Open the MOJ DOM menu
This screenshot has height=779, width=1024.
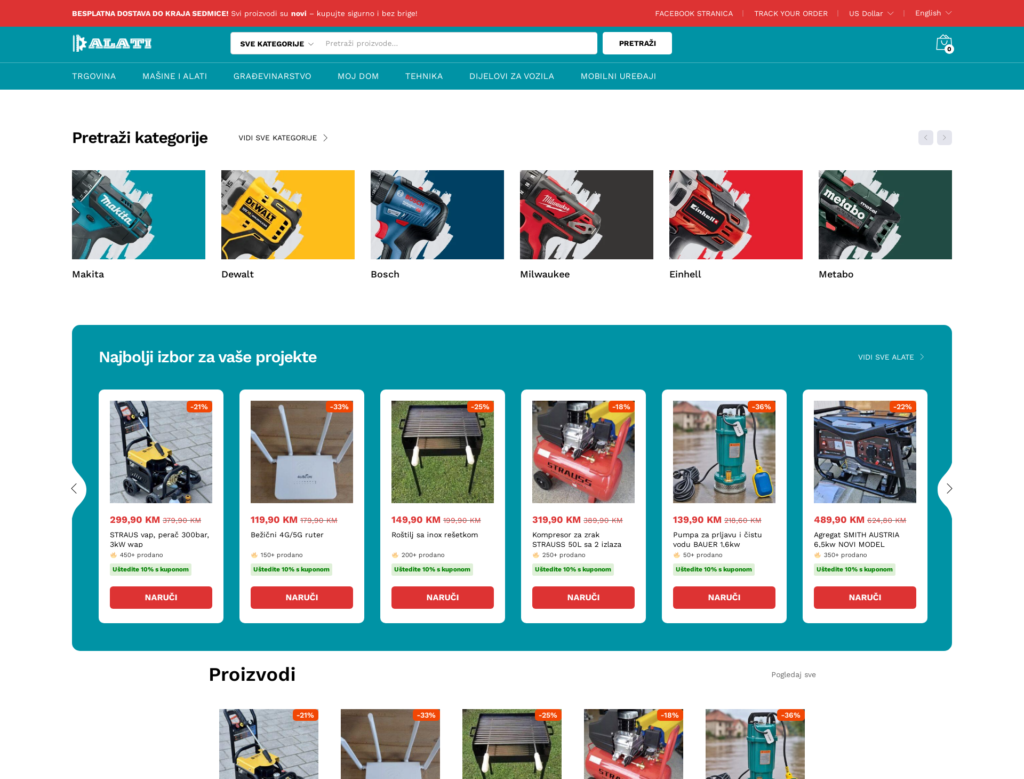click(358, 76)
